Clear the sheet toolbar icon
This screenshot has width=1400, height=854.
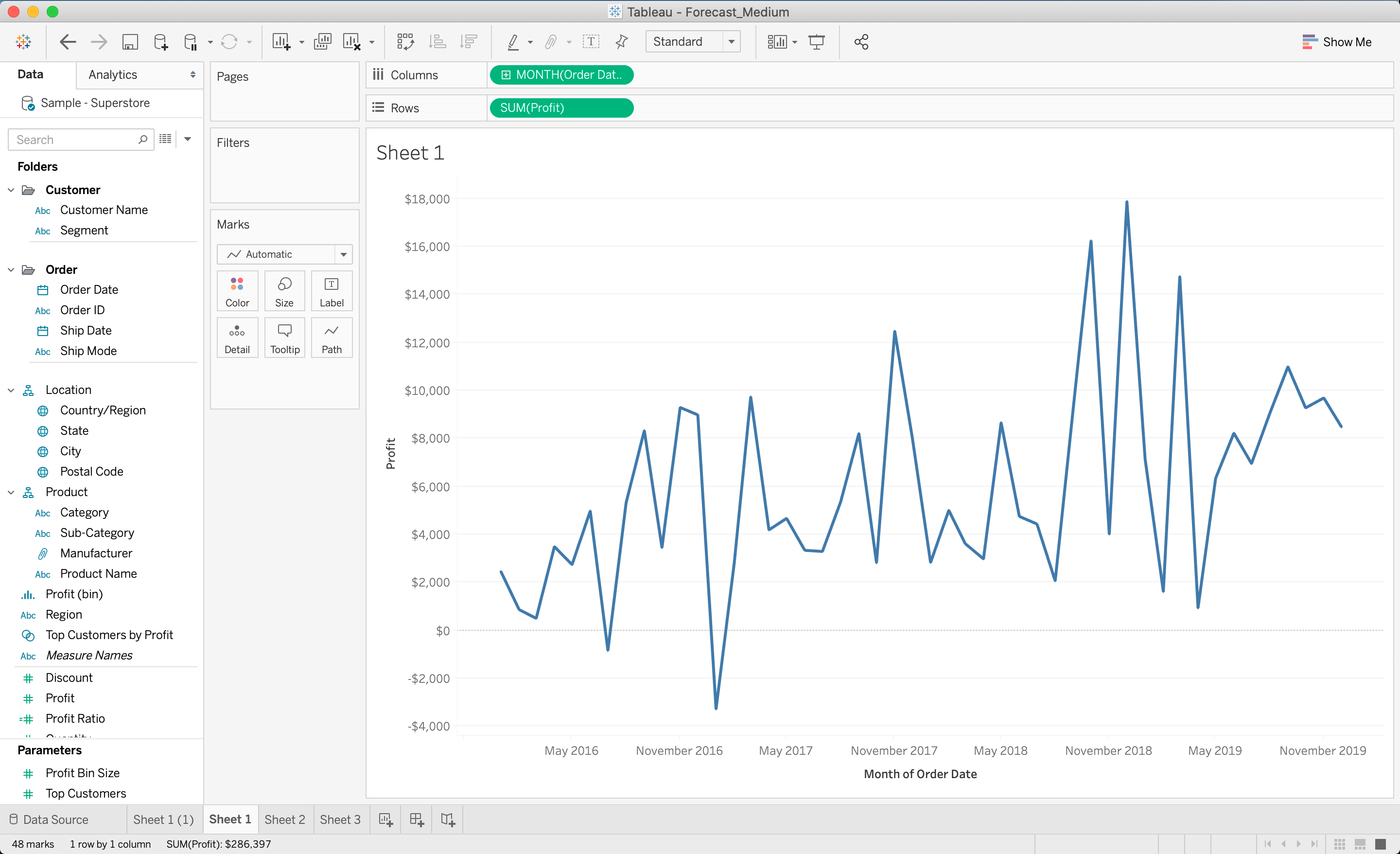pyautogui.click(x=352, y=41)
